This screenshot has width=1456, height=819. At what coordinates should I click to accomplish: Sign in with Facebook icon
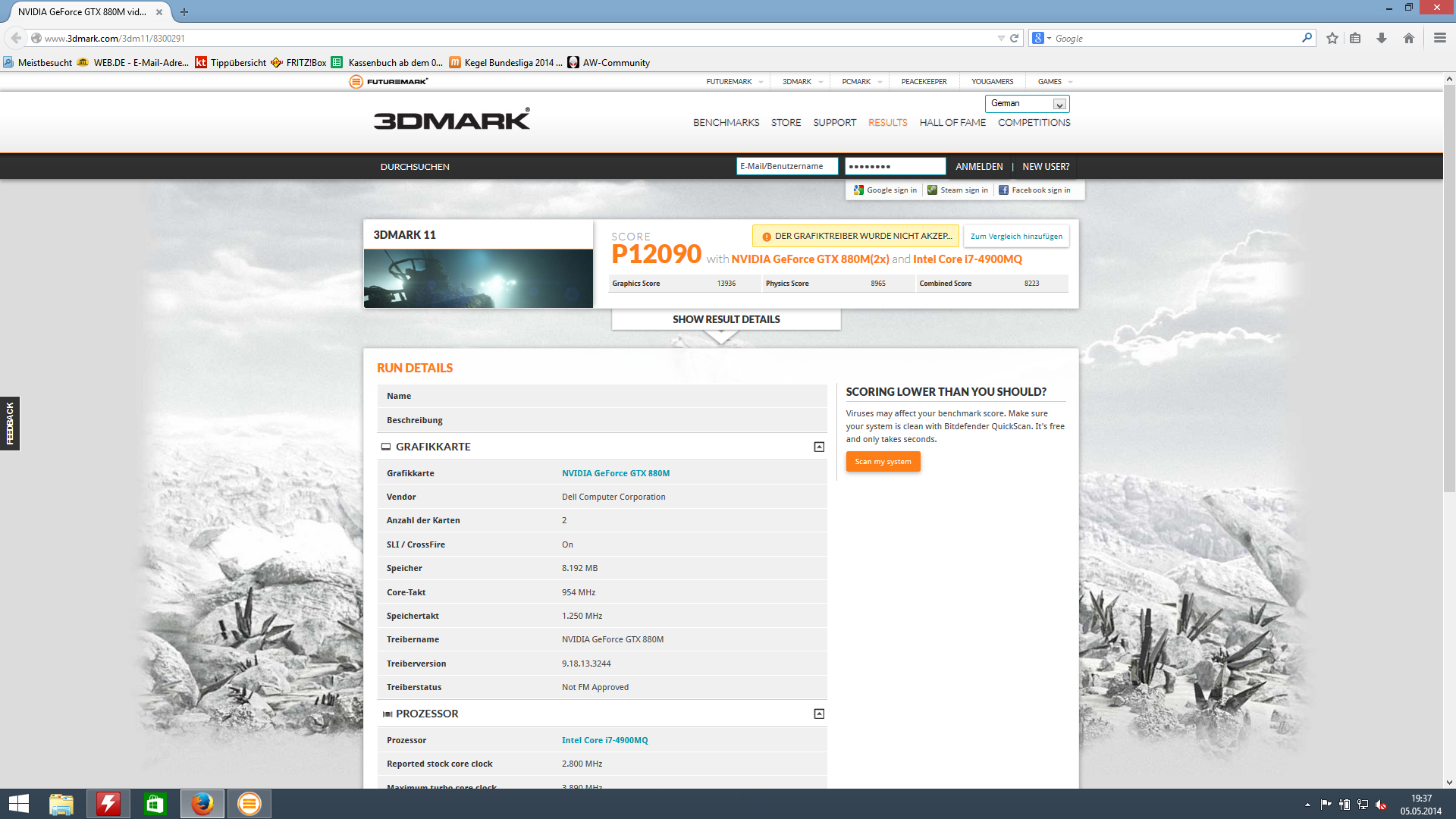tap(1003, 190)
